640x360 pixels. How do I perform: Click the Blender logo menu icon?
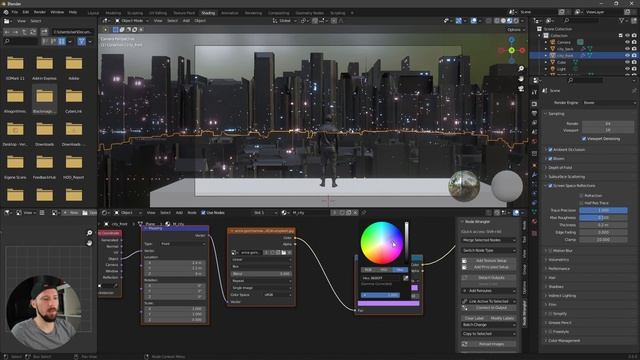(x=6, y=12)
